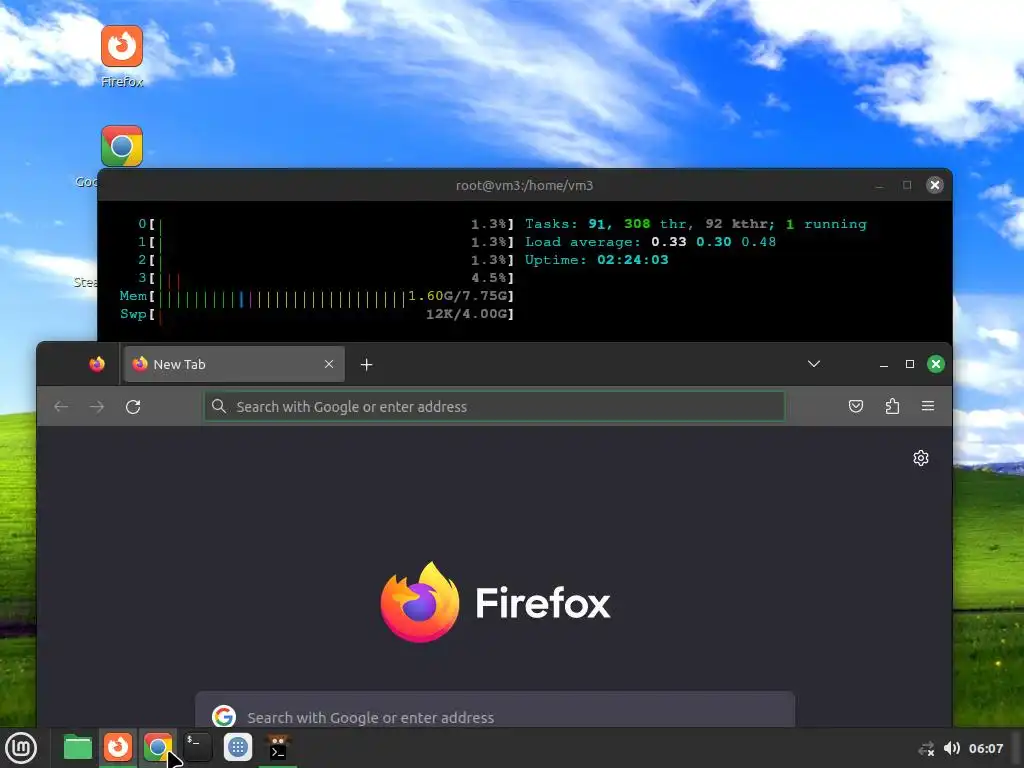Minimize the Firefox window
The width and height of the screenshot is (1024, 768).
point(884,364)
